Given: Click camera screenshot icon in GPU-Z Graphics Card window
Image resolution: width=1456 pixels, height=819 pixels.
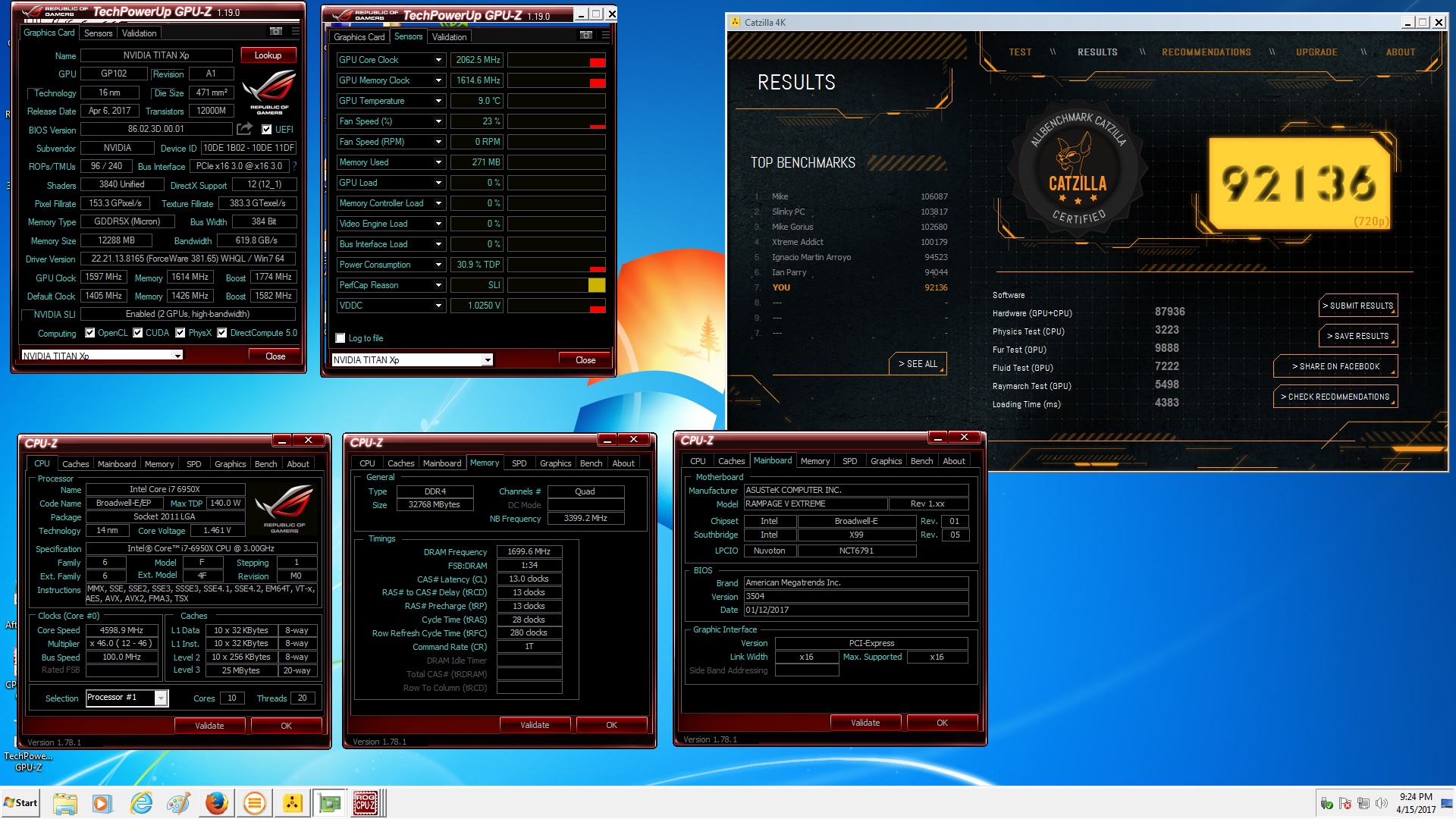Looking at the screenshot, I should (x=276, y=32).
